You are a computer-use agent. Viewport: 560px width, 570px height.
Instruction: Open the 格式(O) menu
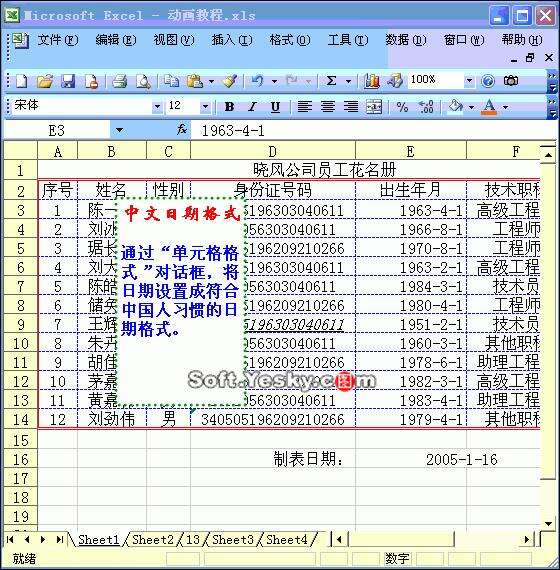coord(290,40)
